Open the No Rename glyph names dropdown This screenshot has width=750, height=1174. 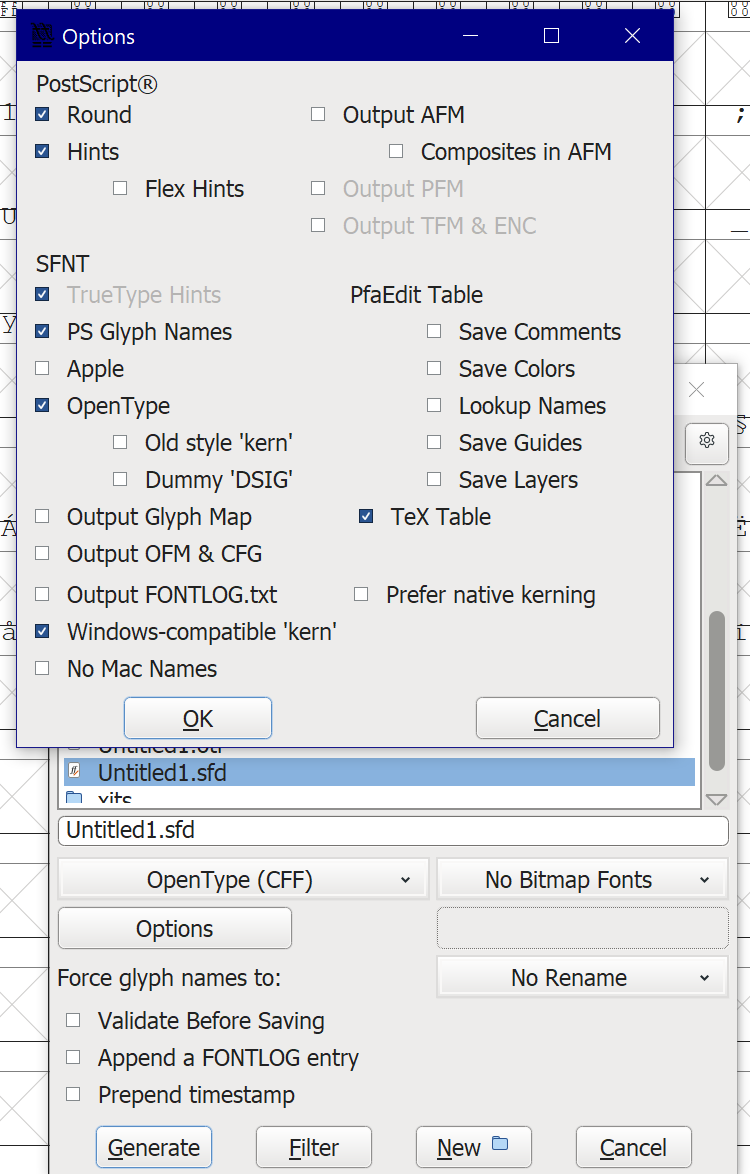point(582,977)
